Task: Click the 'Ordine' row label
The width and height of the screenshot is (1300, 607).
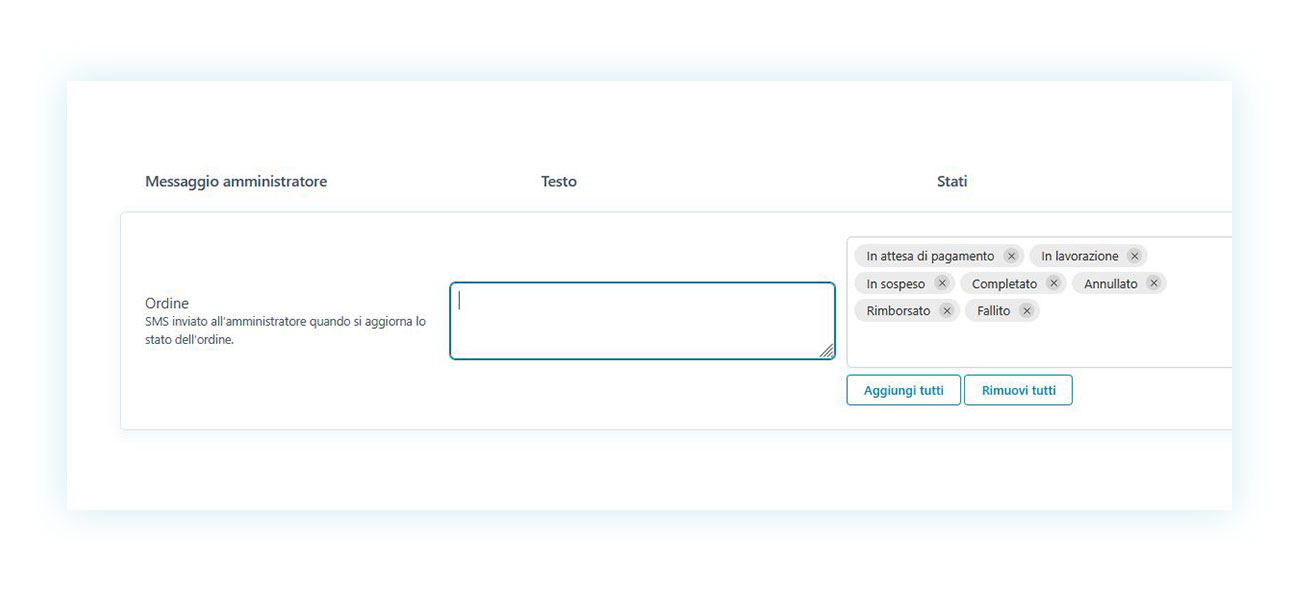Action: [x=167, y=303]
